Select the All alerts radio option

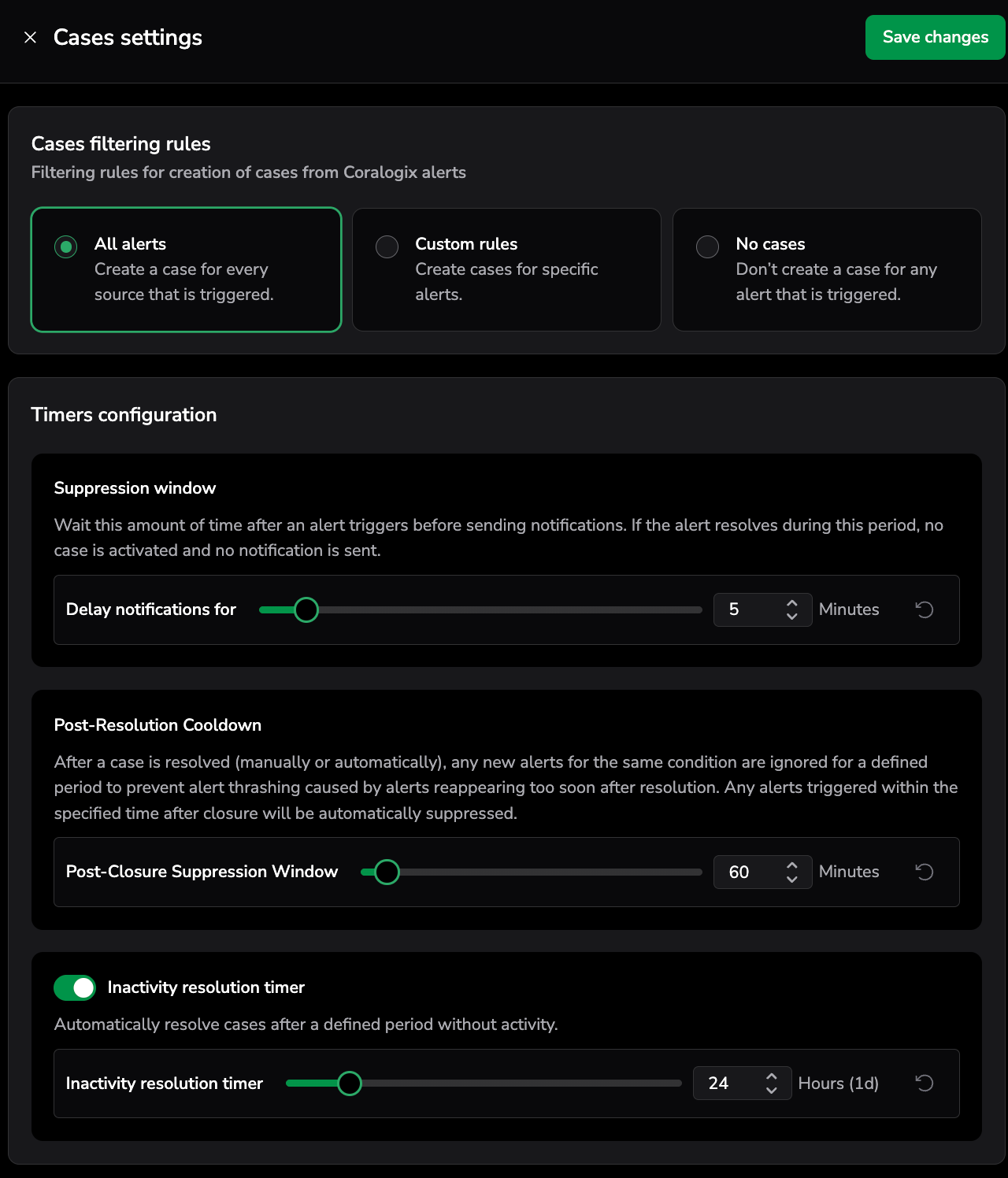66,246
